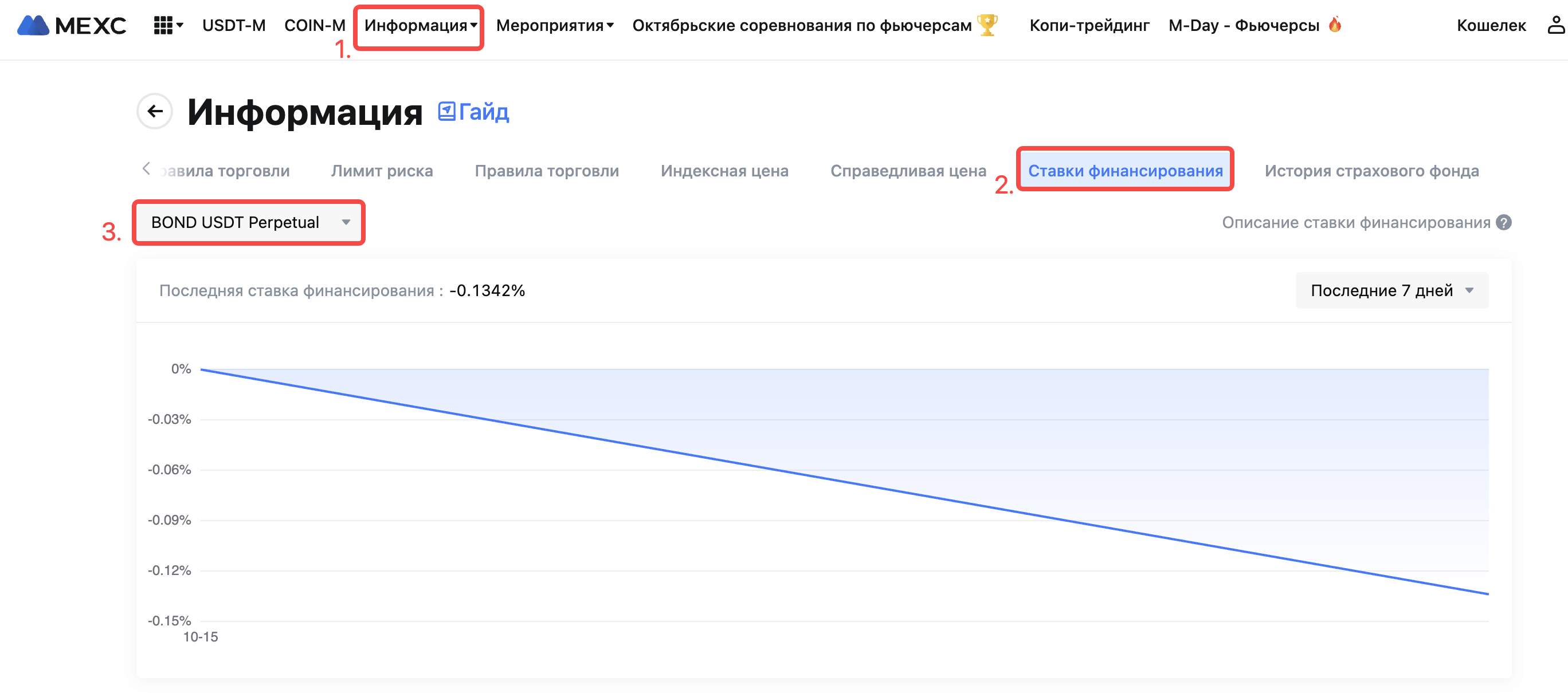Click the MEXC logo icon

click(33, 26)
